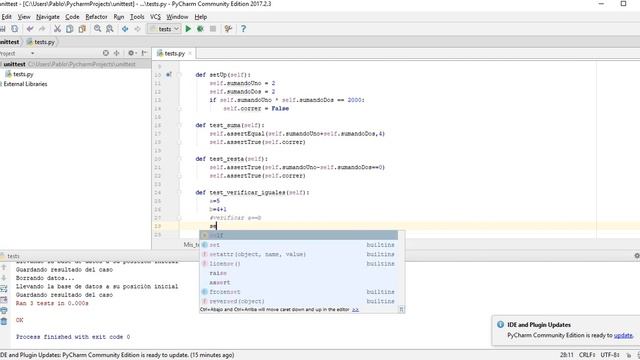Screen dimensions: 640x360
Task: Clear all Run console output with trash icon
Action: click(x=4, y=322)
